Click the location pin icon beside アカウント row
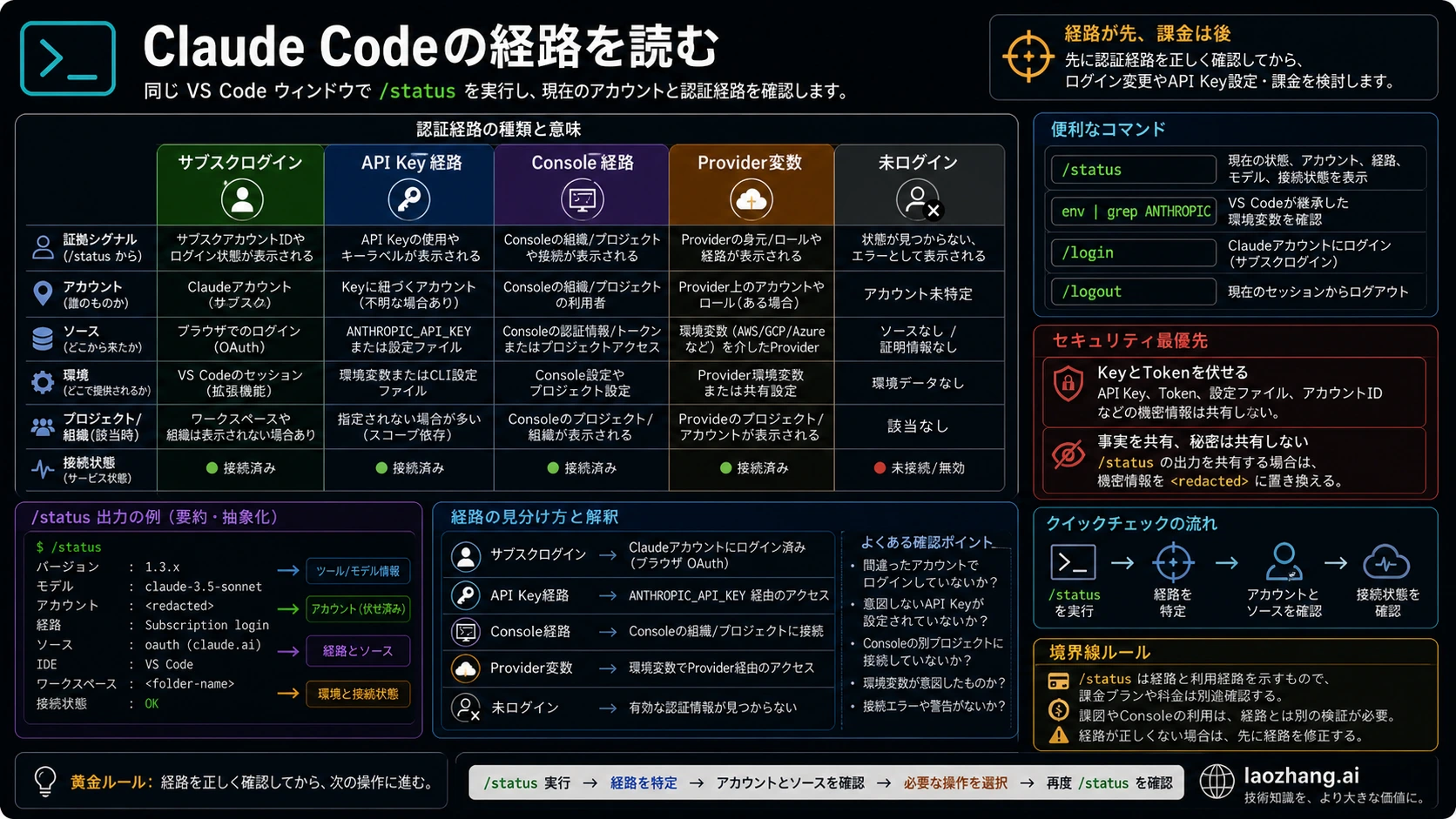1456x819 pixels. pyautogui.click(x=43, y=293)
